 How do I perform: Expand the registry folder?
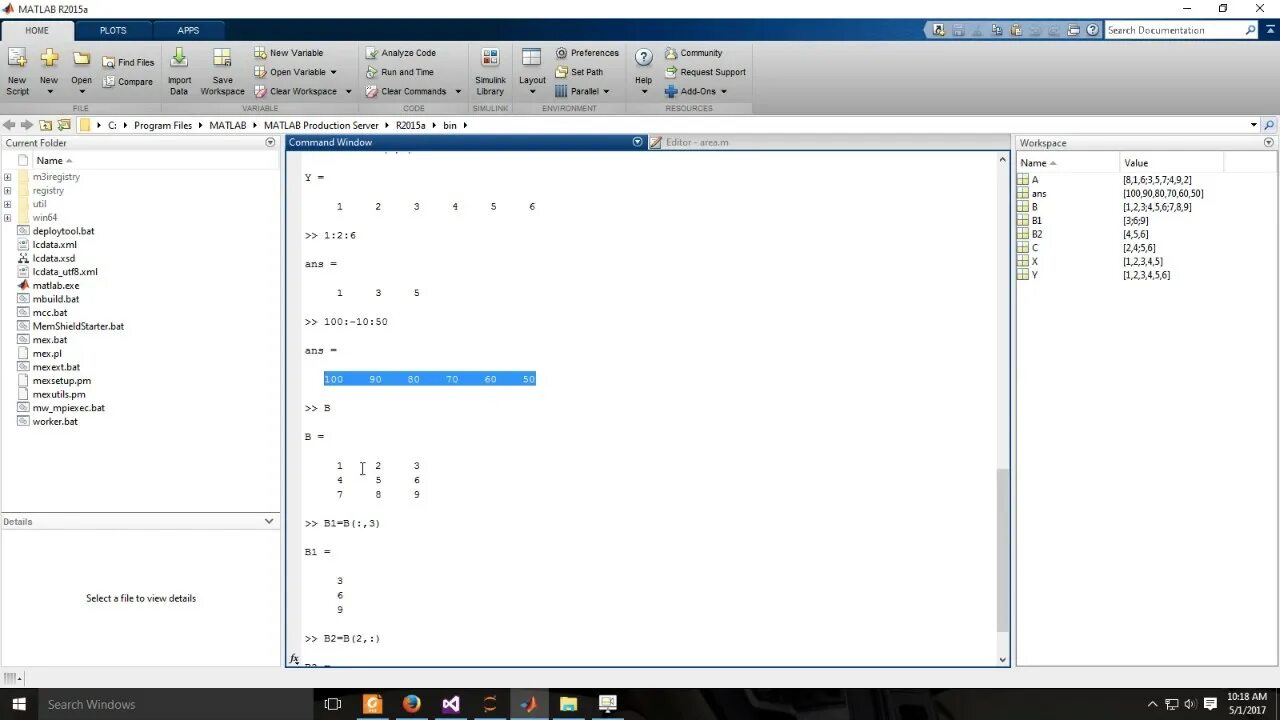click(8, 190)
